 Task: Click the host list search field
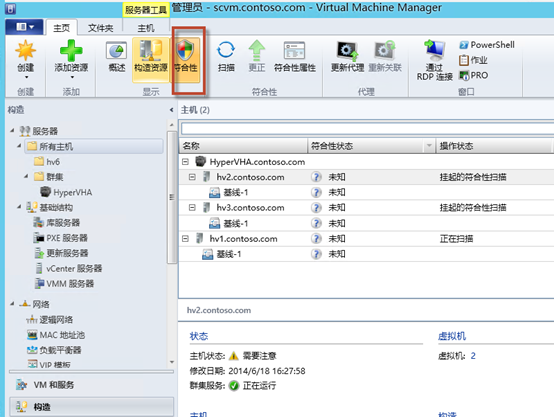click(x=367, y=128)
